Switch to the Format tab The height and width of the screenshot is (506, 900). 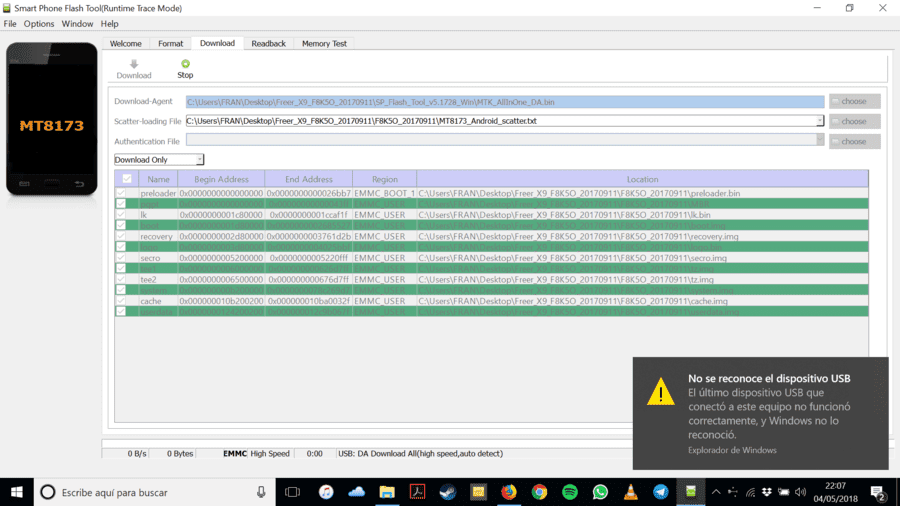[x=170, y=44]
